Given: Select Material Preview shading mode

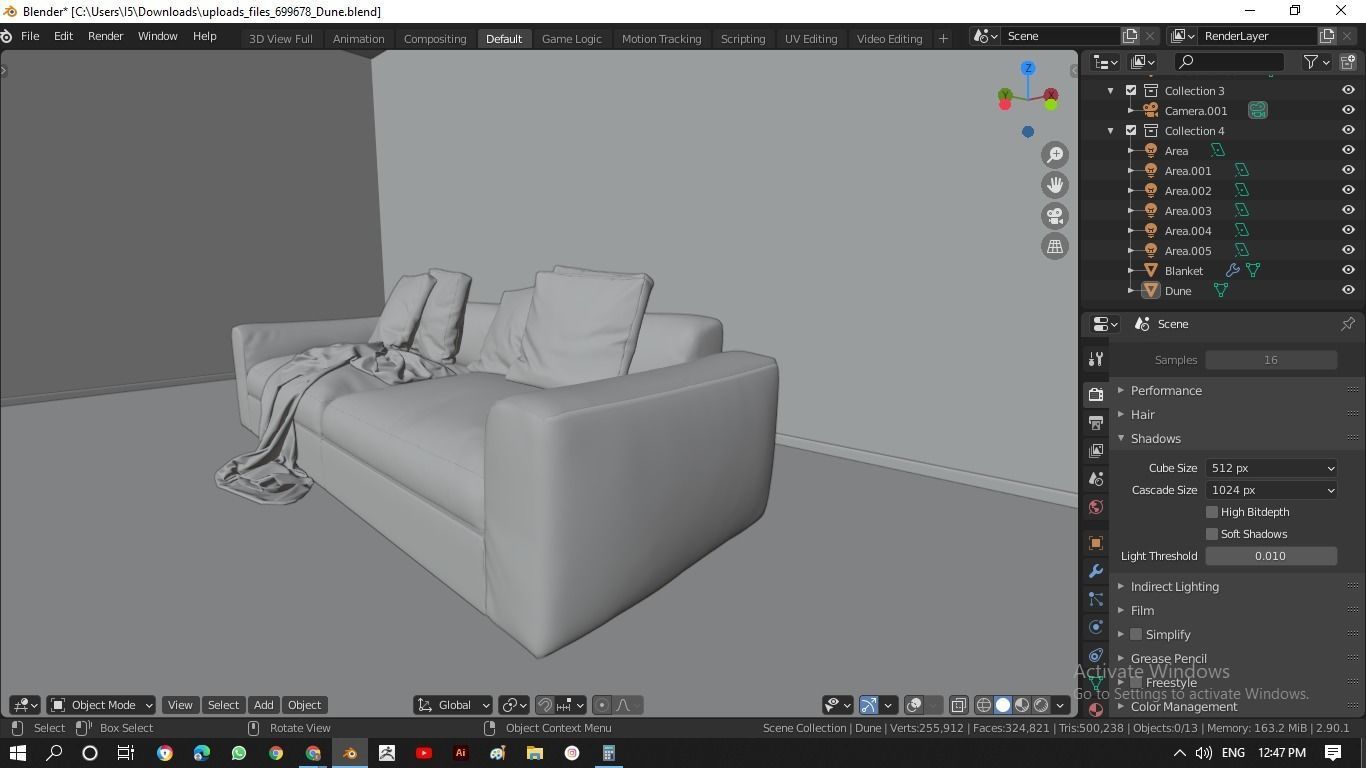Looking at the screenshot, I should point(1022,705).
